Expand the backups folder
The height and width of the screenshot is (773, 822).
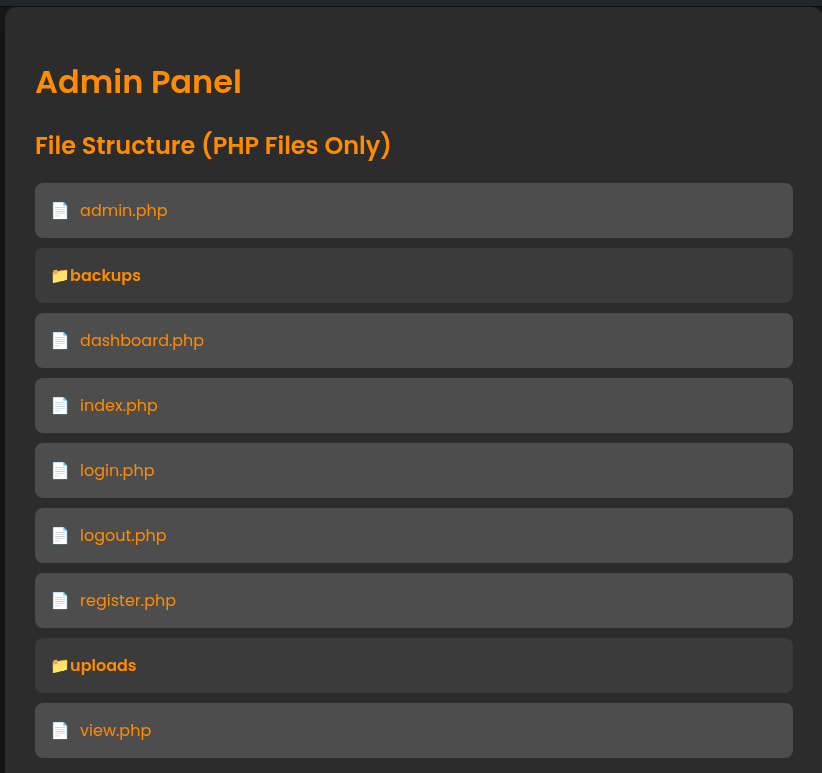pos(414,276)
